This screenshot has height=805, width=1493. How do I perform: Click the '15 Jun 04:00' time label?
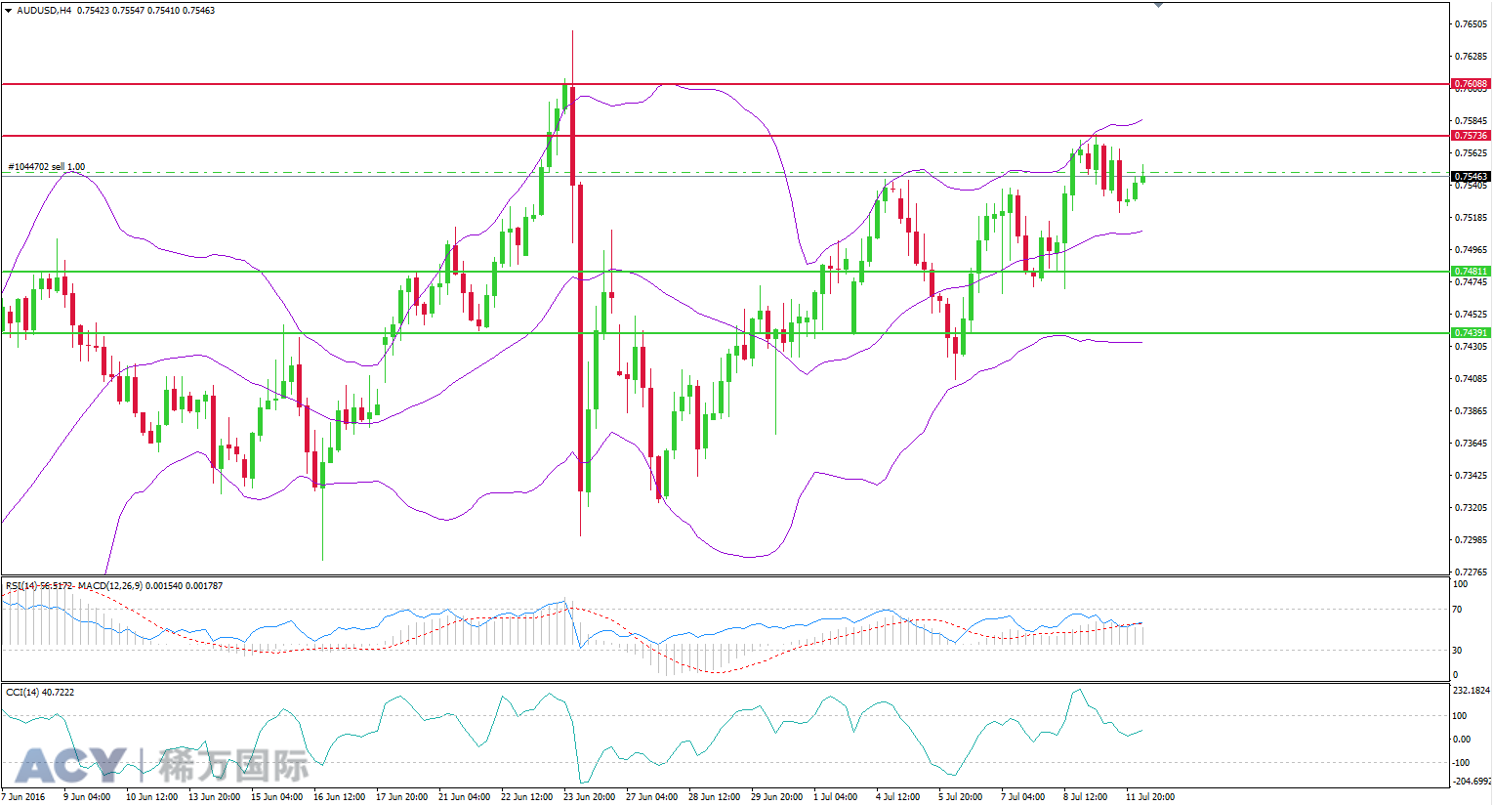pyautogui.click(x=275, y=797)
